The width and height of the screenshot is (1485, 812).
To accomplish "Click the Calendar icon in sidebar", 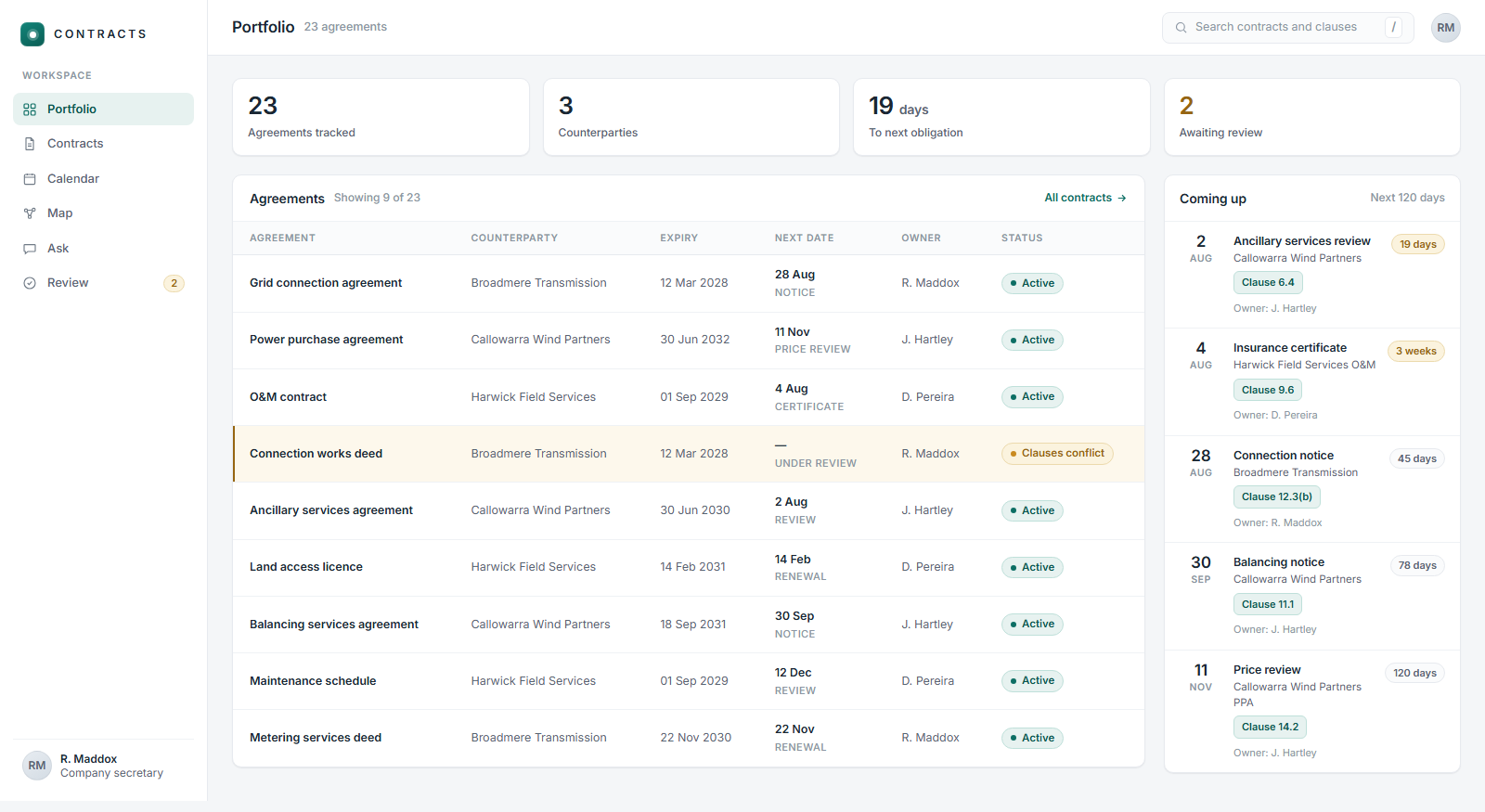I will coord(30,179).
